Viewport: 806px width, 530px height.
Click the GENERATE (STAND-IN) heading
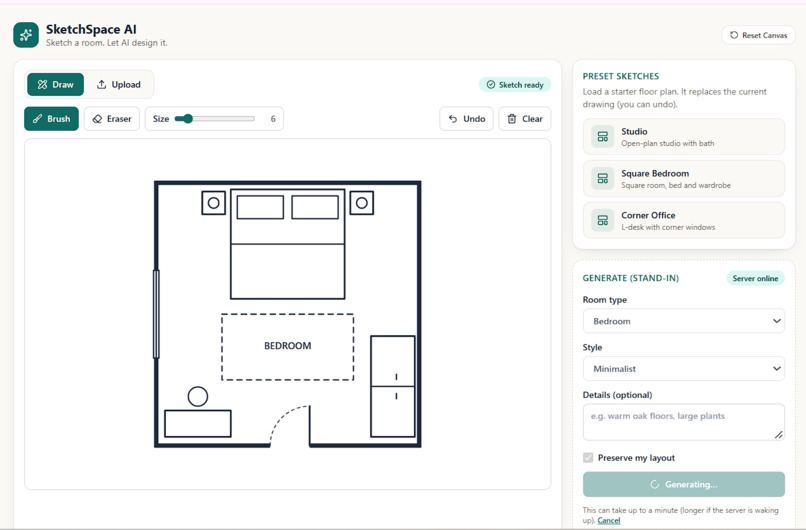(x=631, y=278)
